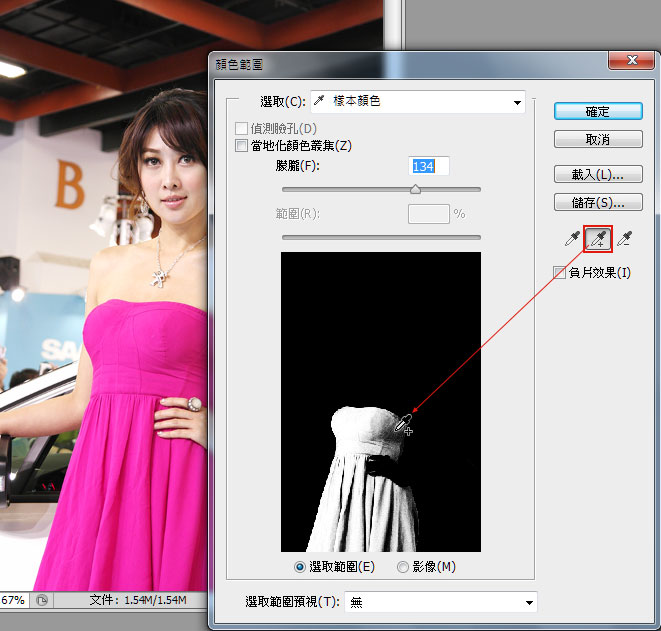
Task: Click the 朦朧 value field showing 134
Action: click(x=429, y=166)
